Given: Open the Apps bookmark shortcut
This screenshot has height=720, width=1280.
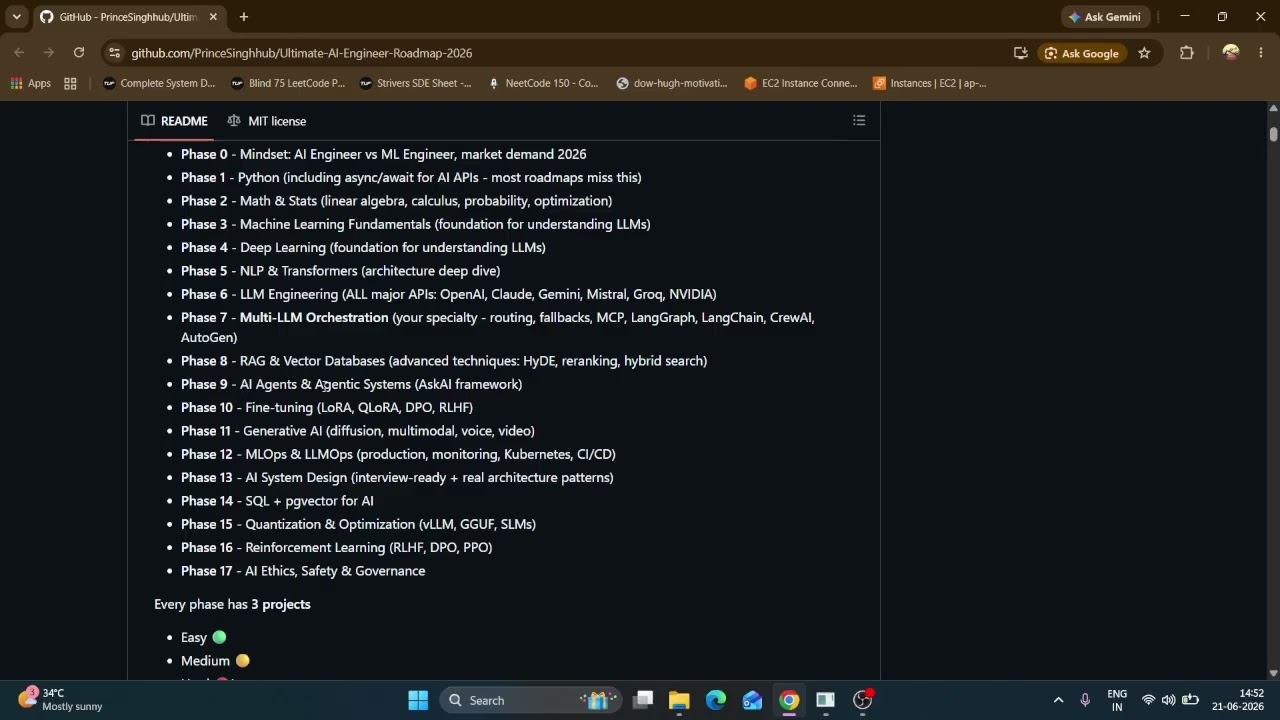Looking at the screenshot, I should coord(31,83).
